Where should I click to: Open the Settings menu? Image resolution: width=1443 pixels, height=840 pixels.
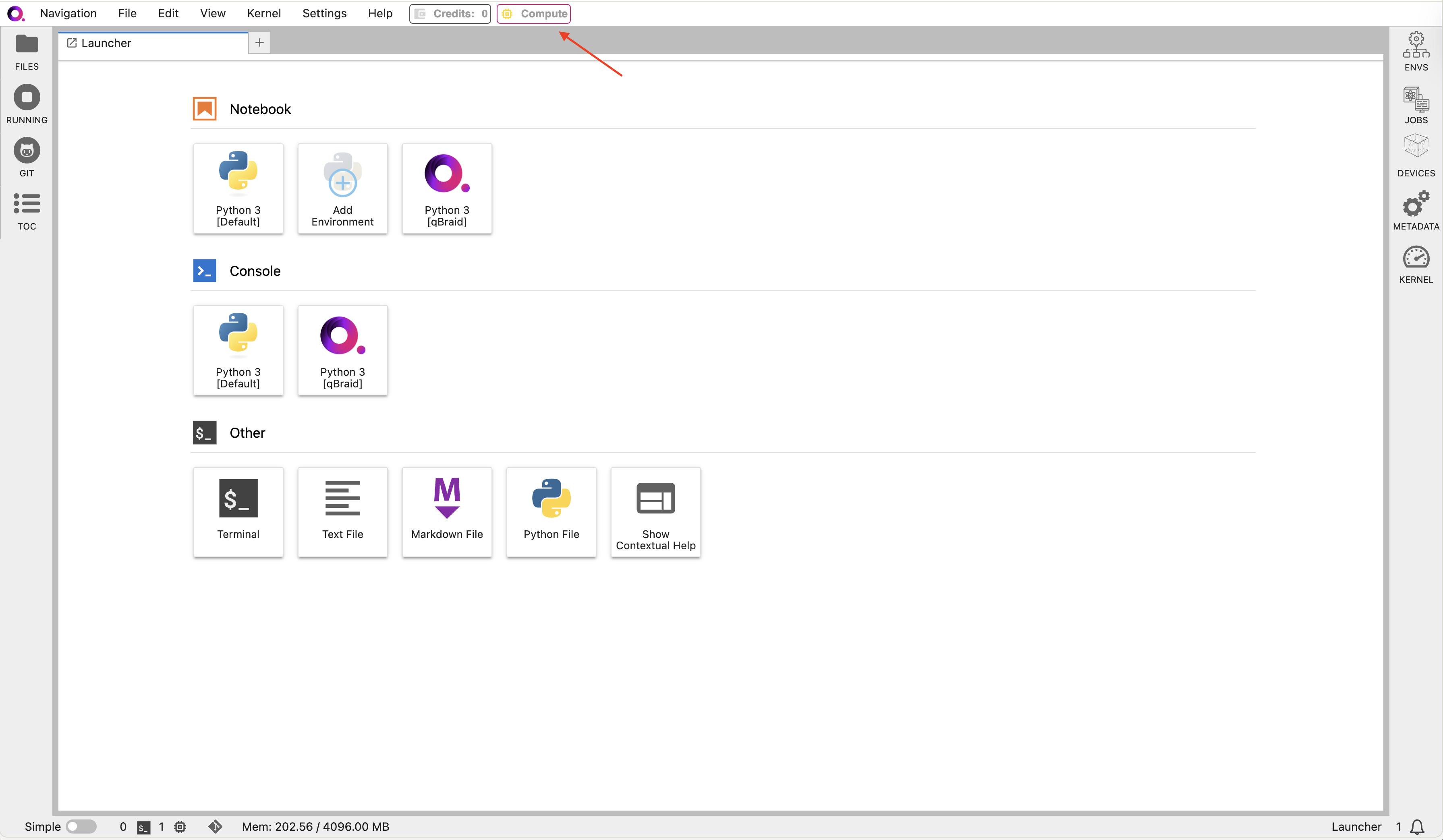coord(324,13)
